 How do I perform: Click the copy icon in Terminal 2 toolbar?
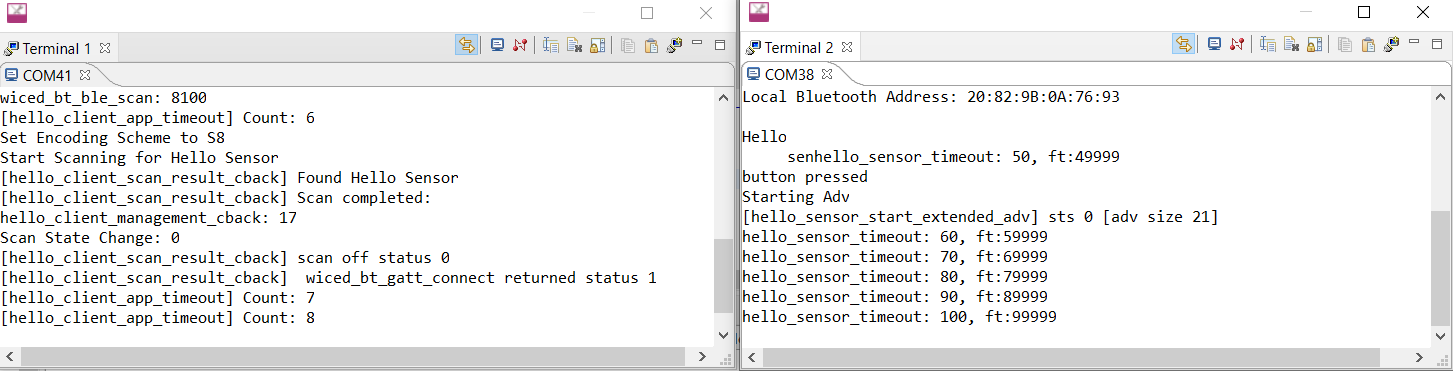click(1345, 44)
